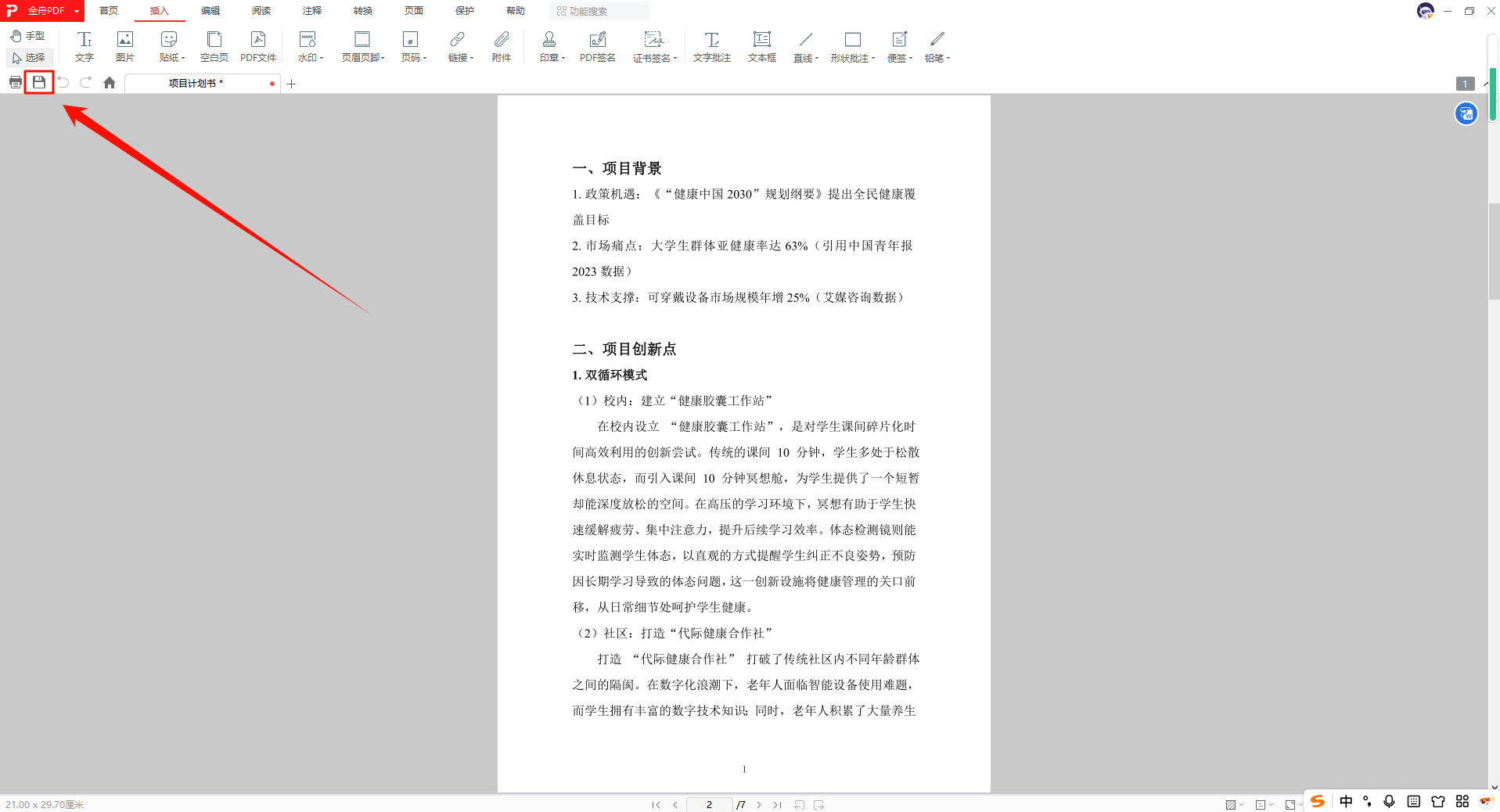The image size is (1500, 812).
Task: Select the 铅笔 pencil annotation tool
Action: pyautogui.click(x=936, y=46)
